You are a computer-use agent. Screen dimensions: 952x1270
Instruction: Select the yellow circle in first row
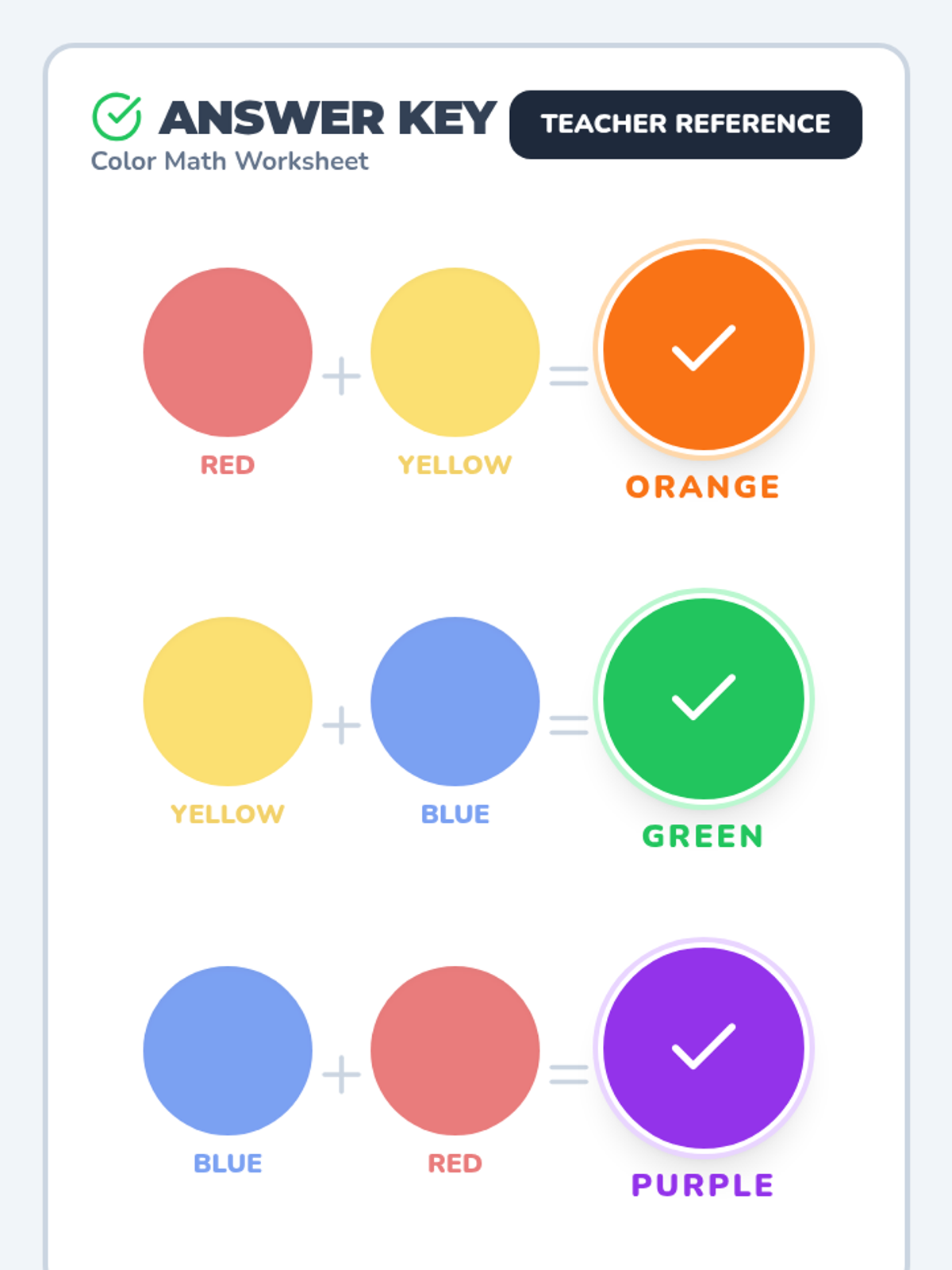[x=455, y=352]
